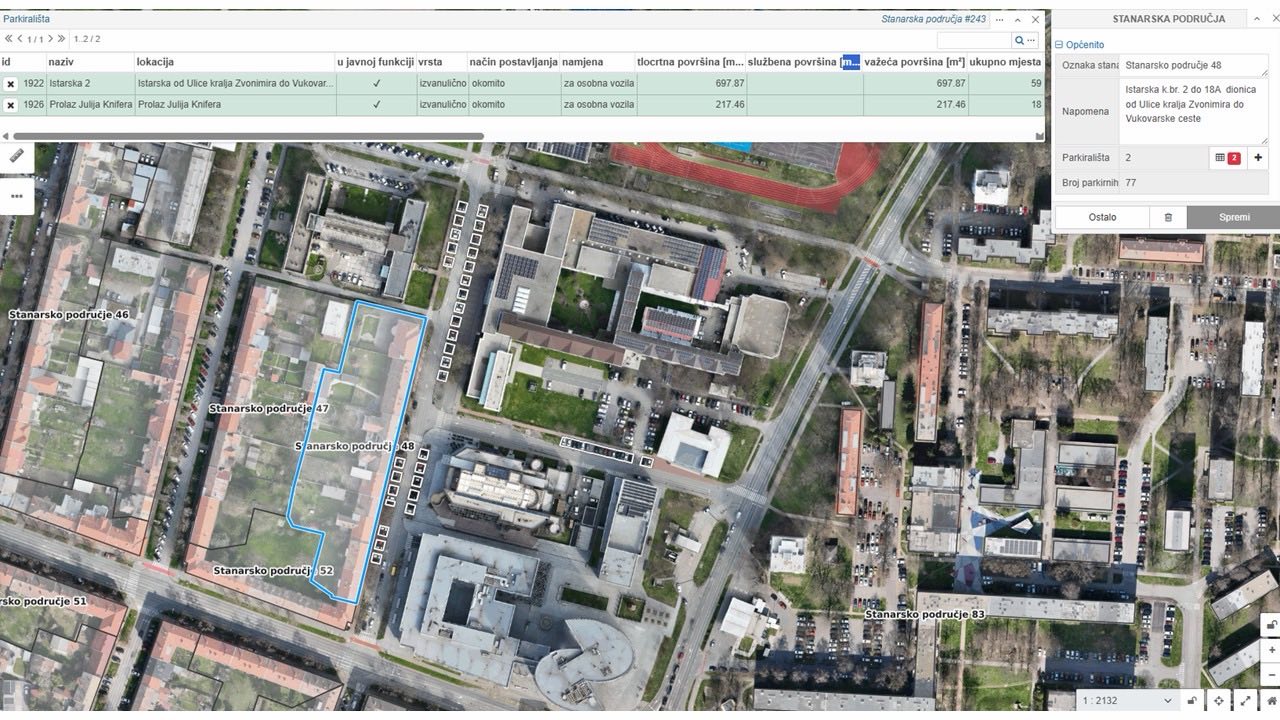
Task: Collapse the Stanarska područja panel
Action: pyautogui.click(x=1255, y=19)
